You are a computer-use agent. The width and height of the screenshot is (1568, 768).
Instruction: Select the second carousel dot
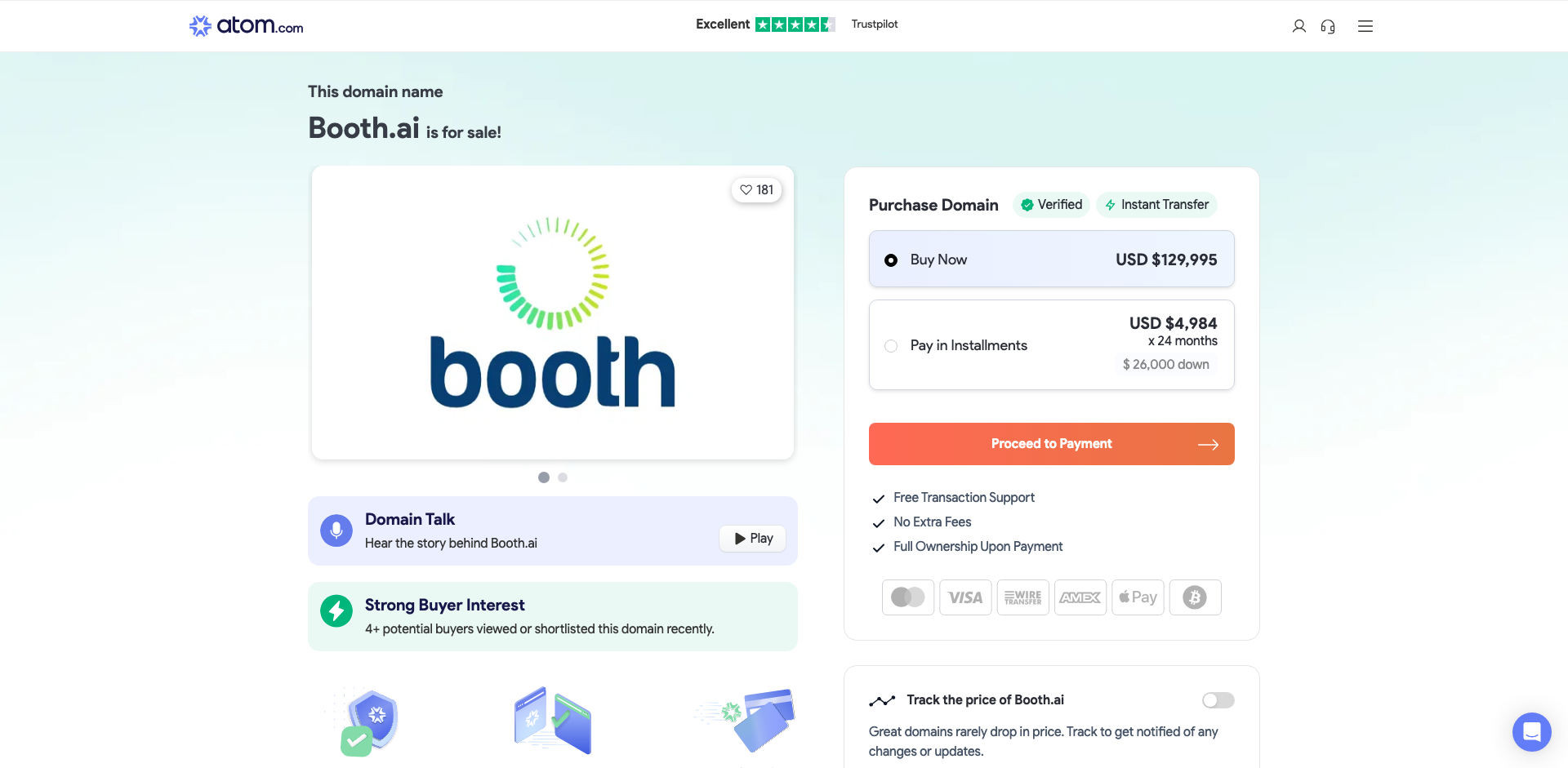click(x=562, y=477)
